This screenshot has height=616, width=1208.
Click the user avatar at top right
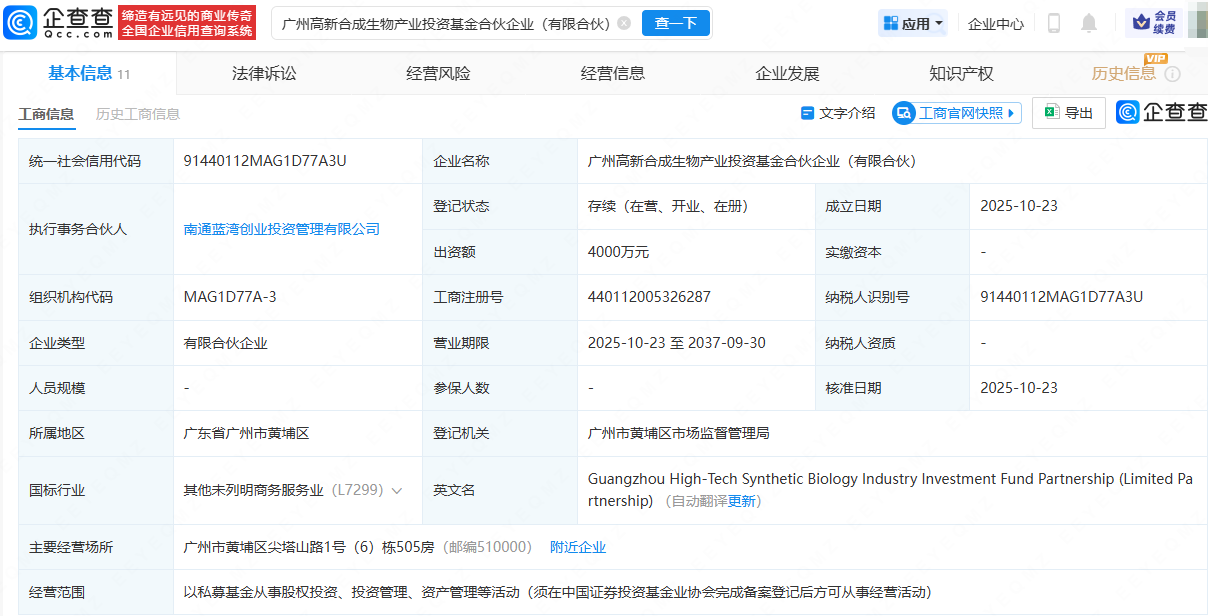tap(1197, 23)
